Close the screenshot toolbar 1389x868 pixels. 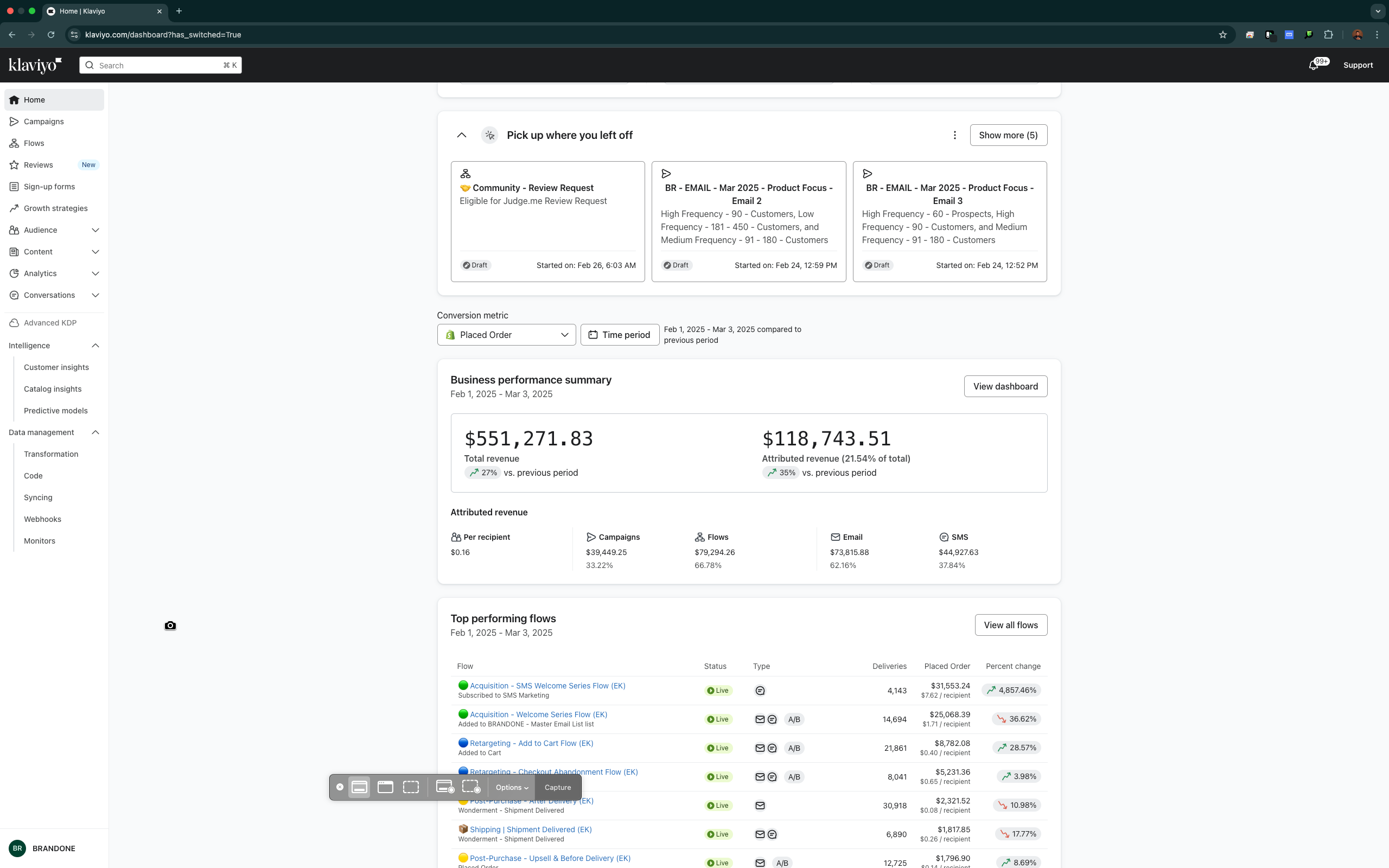pos(340,787)
